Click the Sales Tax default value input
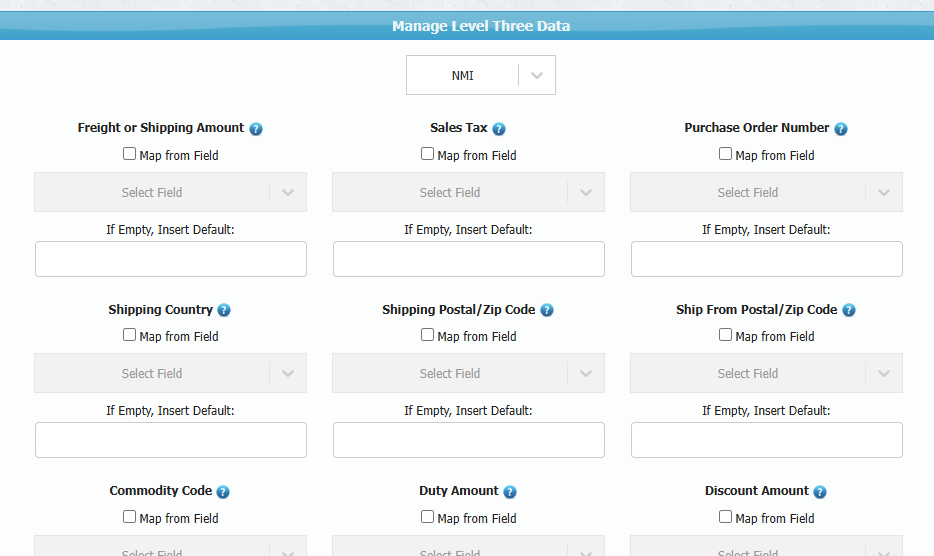Screen dimensions: 934x556 click(469, 259)
